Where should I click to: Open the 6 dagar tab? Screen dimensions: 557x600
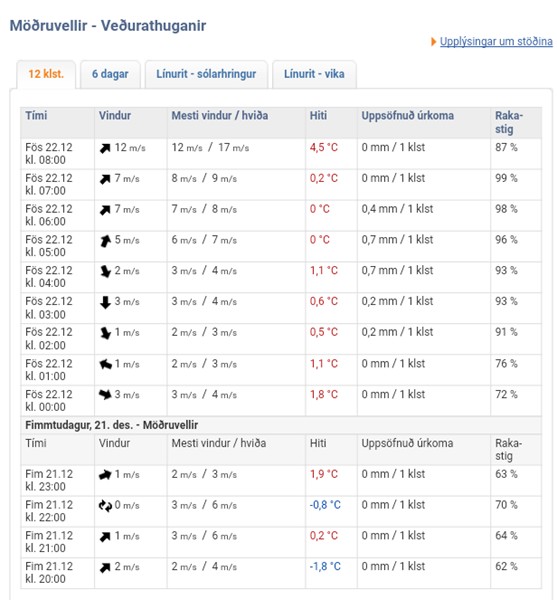(x=110, y=74)
